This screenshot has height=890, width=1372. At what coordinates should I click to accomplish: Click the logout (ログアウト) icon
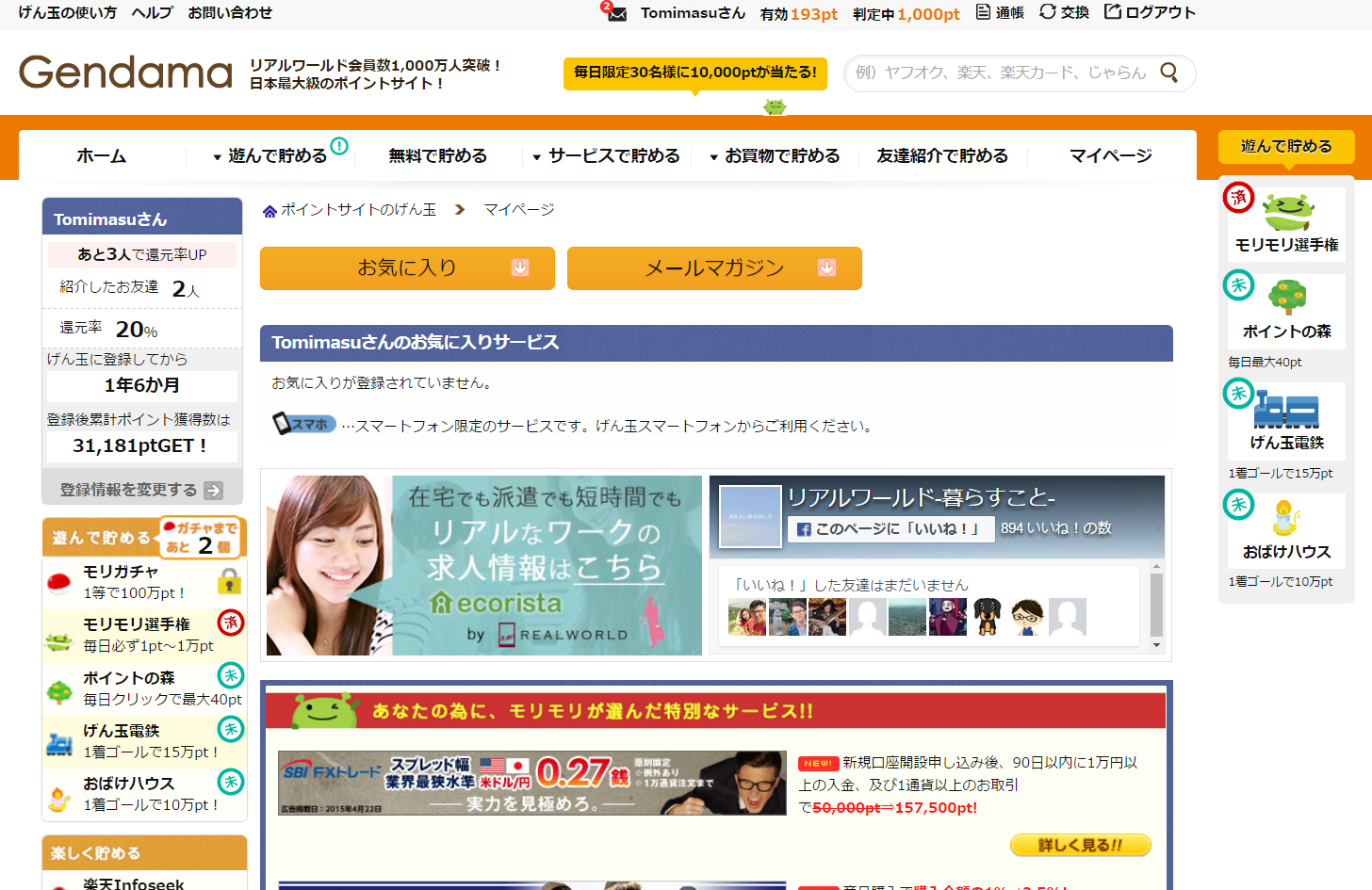pyautogui.click(x=1113, y=12)
